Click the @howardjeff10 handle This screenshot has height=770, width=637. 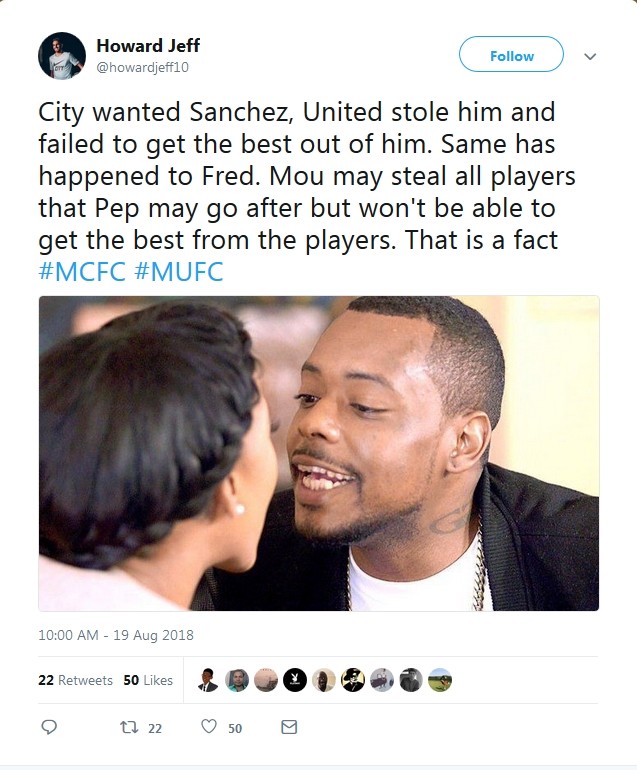(142, 67)
